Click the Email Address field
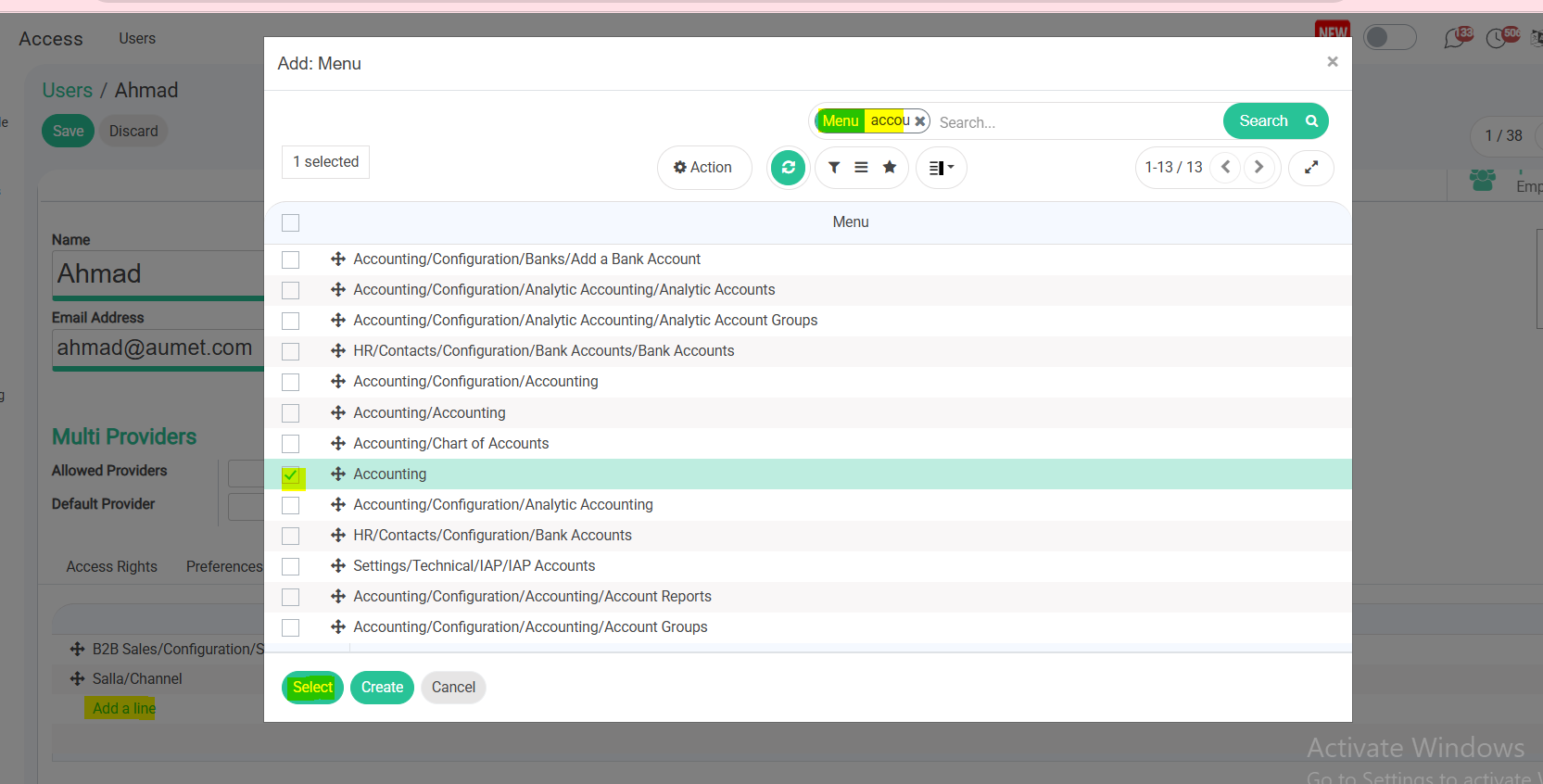This screenshot has width=1543, height=784. pos(158,348)
